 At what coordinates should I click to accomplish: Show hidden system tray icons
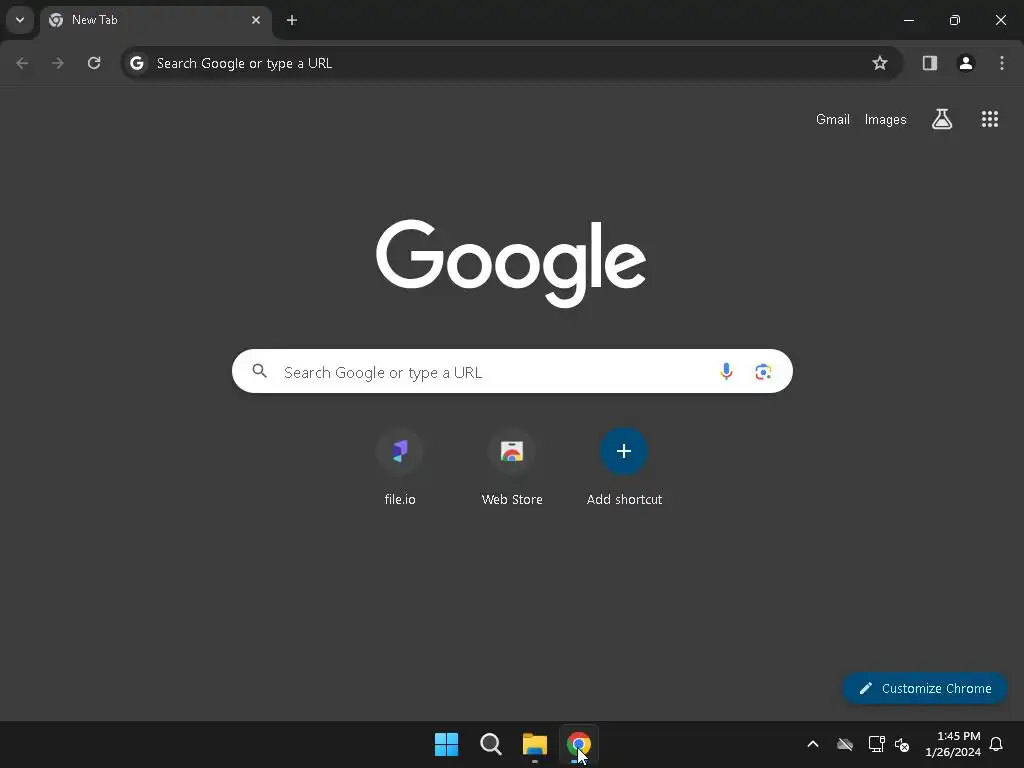pos(813,744)
